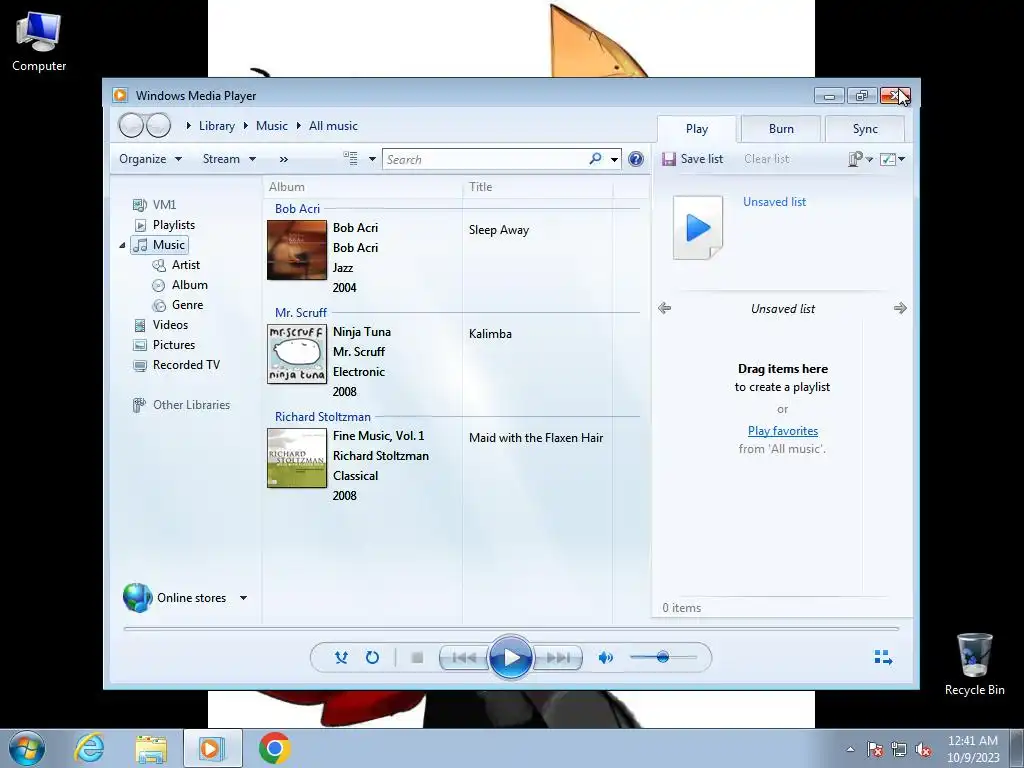Select the Sleep Away track
The width and height of the screenshot is (1024, 768).
499,230
